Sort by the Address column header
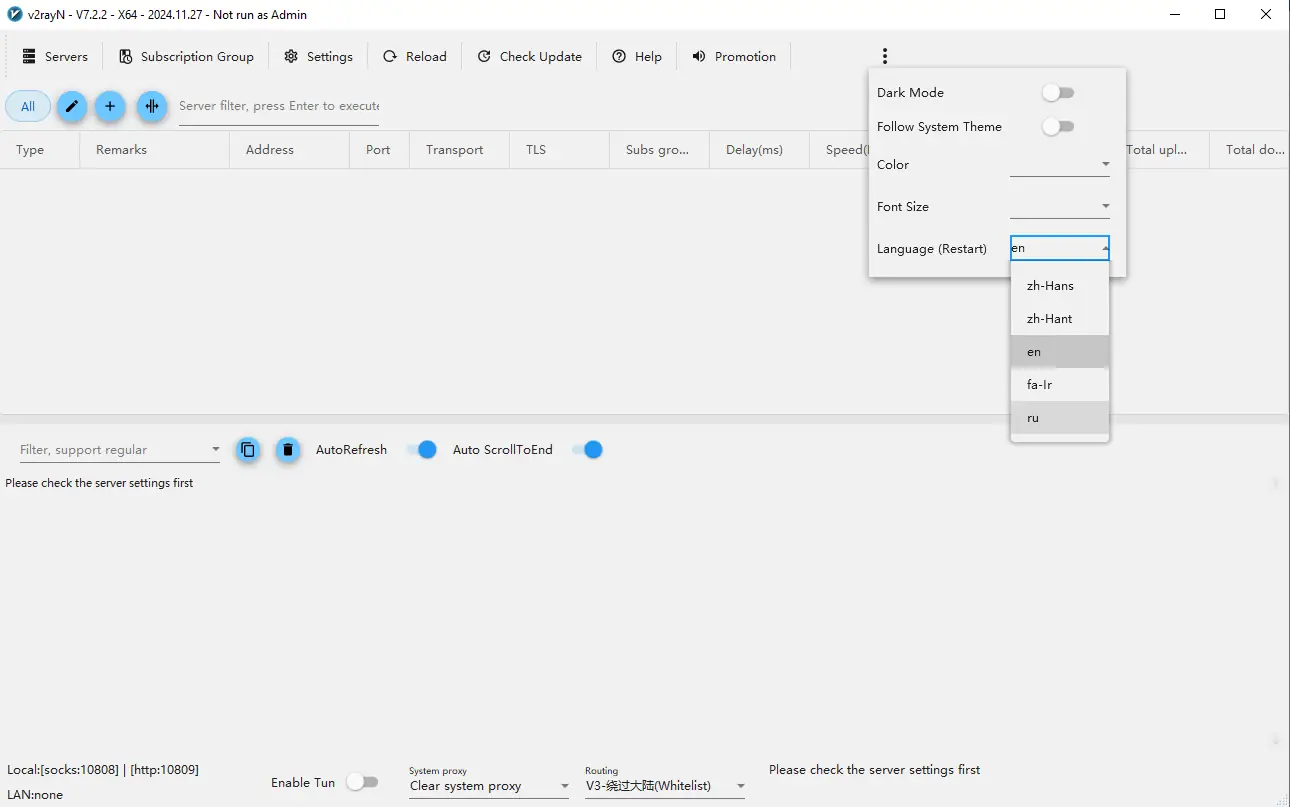1290x807 pixels. (x=290, y=150)
